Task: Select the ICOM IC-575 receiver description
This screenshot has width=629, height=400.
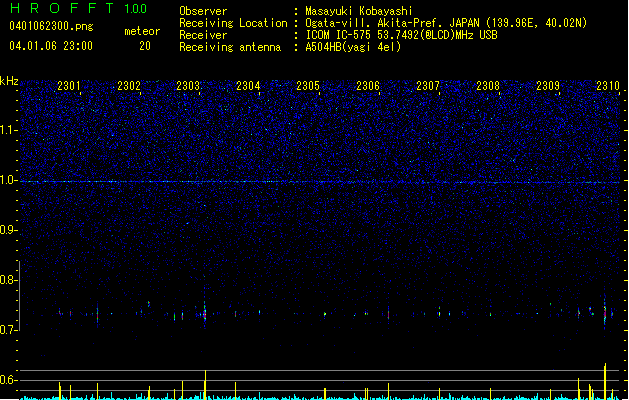Action: pyautogui.click(x=402, y=35)
